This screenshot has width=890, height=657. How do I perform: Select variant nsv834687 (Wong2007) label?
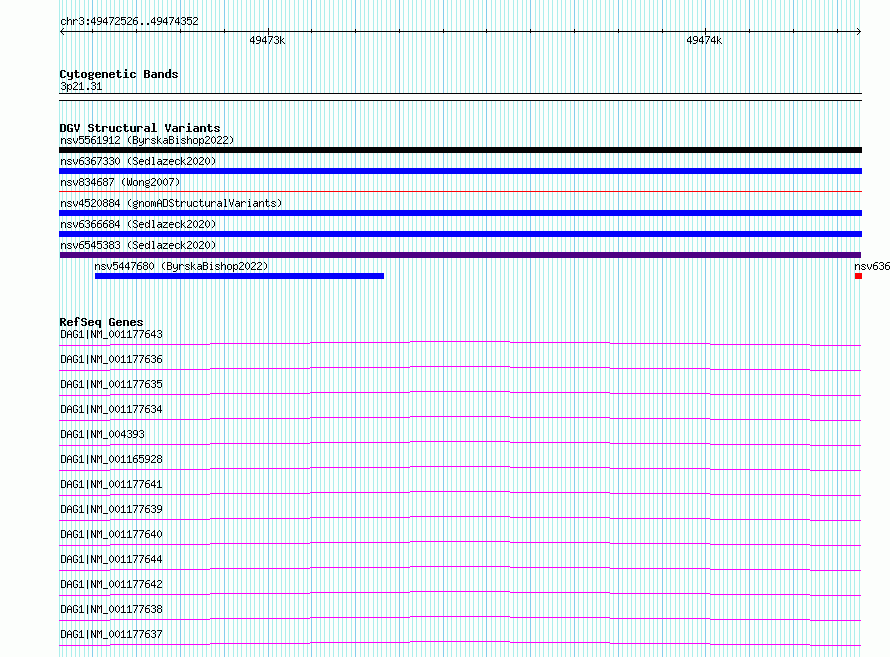pyautogui.click(x=120, y=182)
